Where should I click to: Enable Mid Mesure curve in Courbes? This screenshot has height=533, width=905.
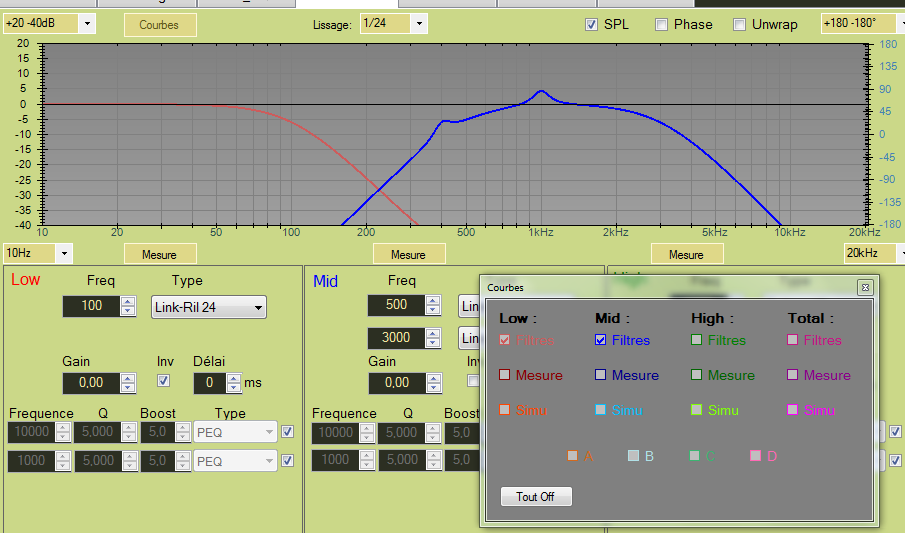point(601,375)
